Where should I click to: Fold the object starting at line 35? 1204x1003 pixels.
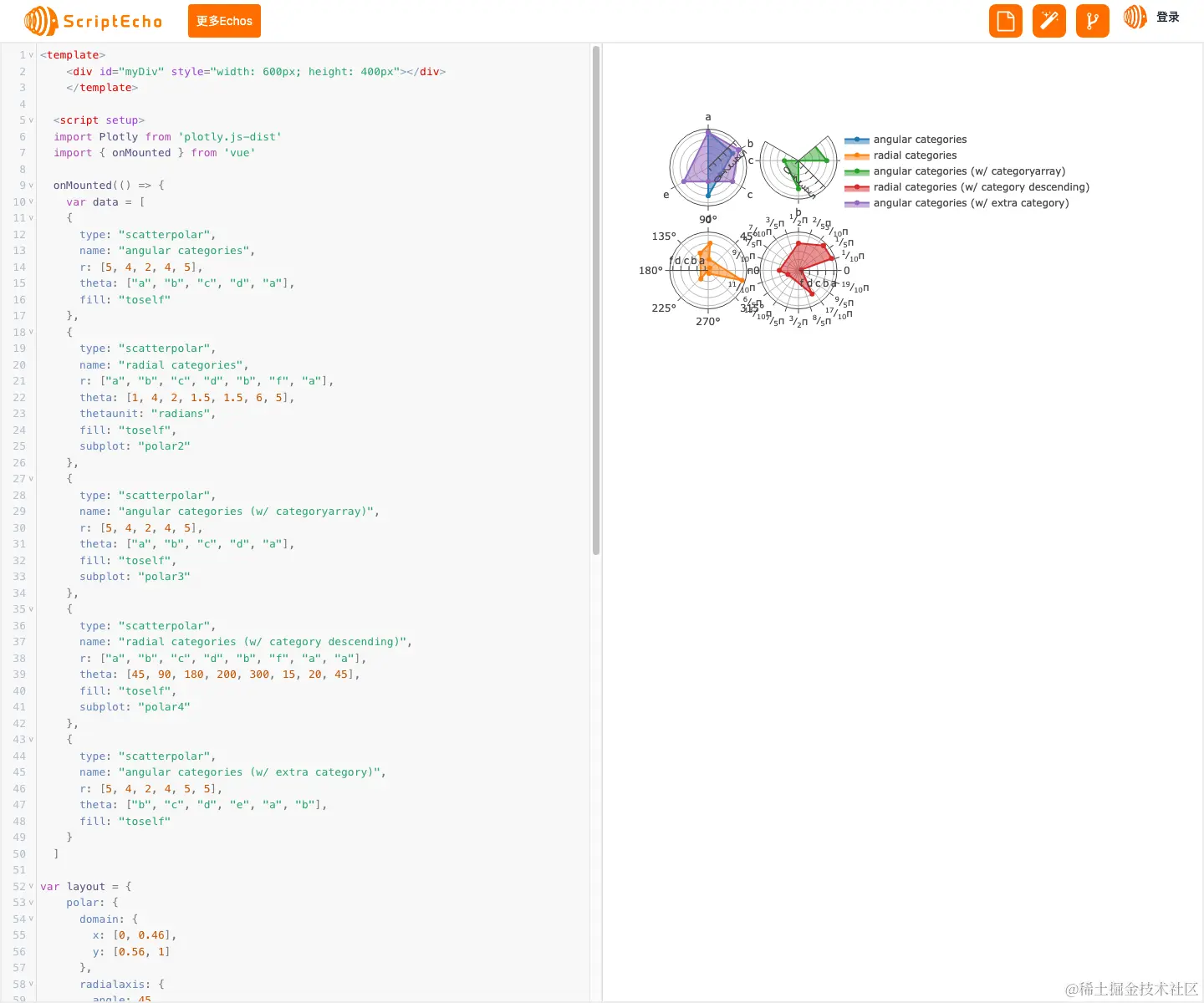click(x=32, y=609)
